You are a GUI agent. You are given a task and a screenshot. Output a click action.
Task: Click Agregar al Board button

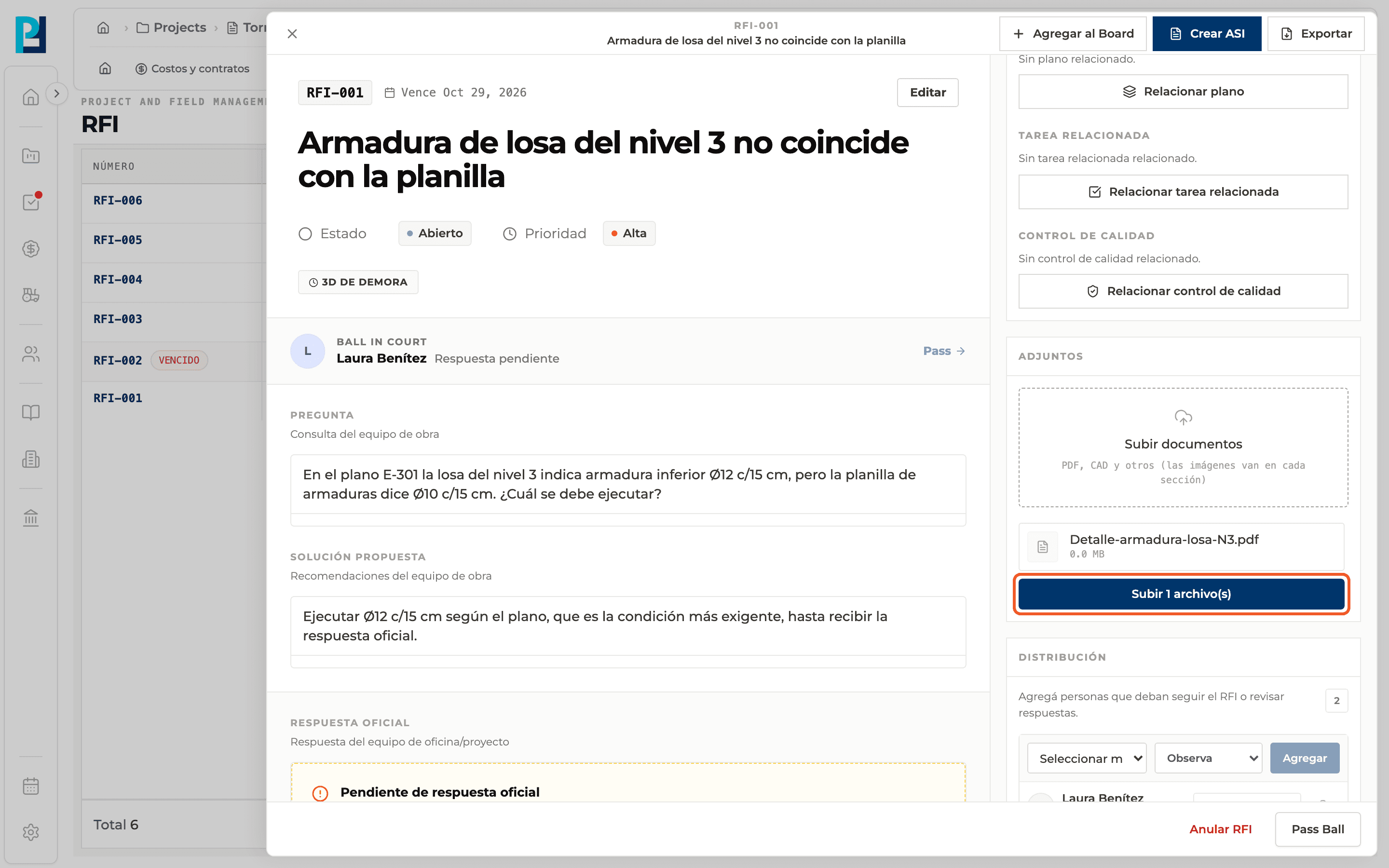coord(1073,34)
